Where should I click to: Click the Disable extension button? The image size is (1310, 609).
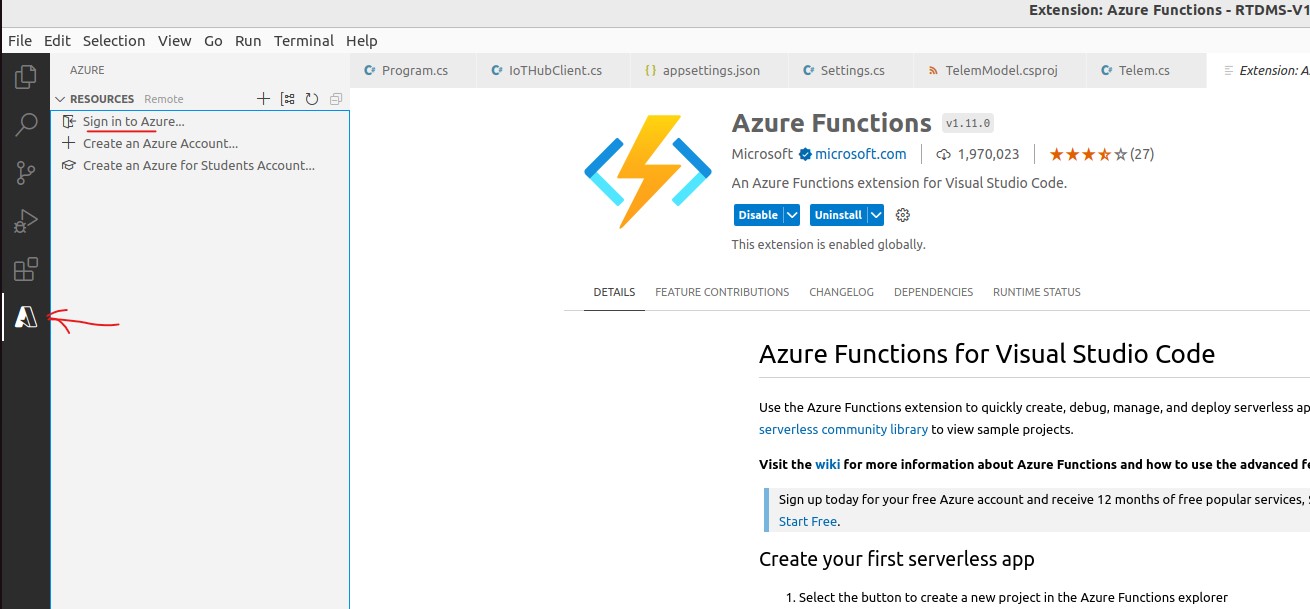pos(758,215)
